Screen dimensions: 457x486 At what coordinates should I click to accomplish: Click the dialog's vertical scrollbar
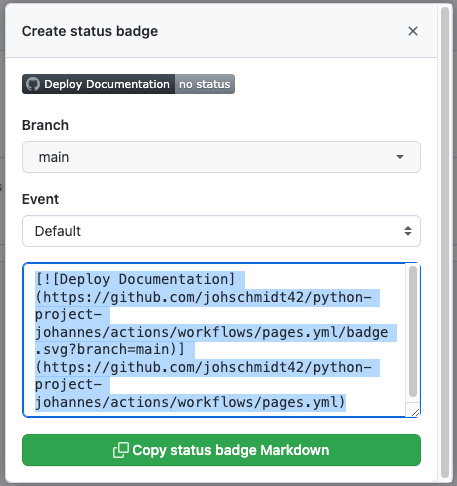(x=445, y=242)
